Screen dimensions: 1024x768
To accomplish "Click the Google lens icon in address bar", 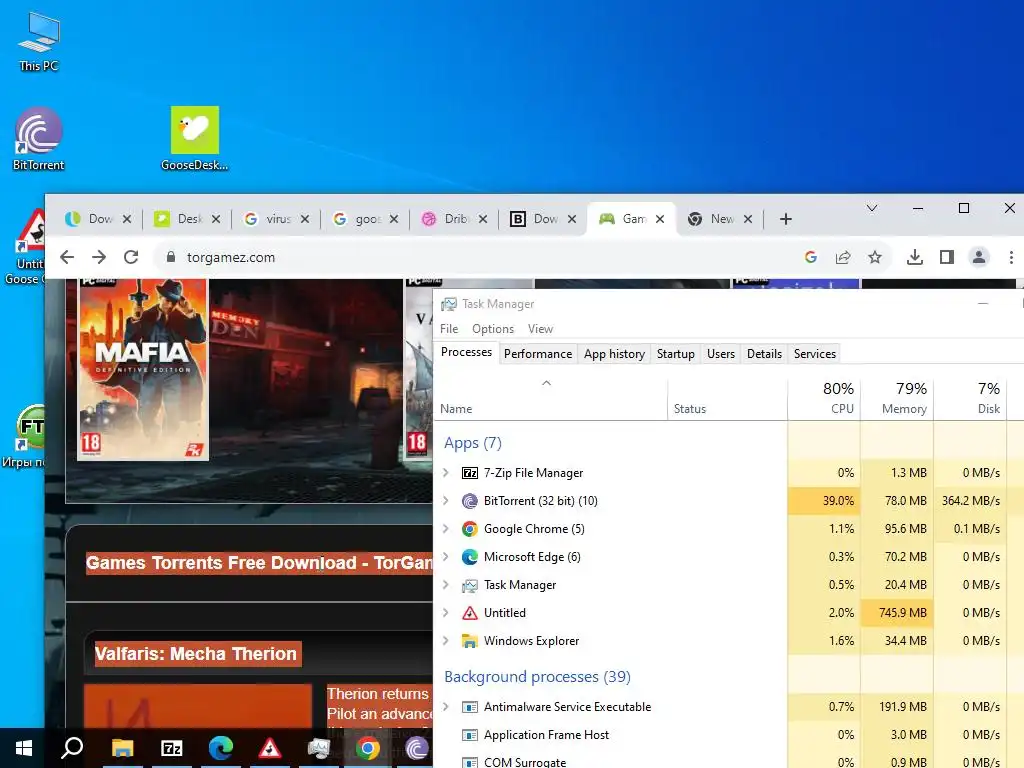I will click(810, 257).
